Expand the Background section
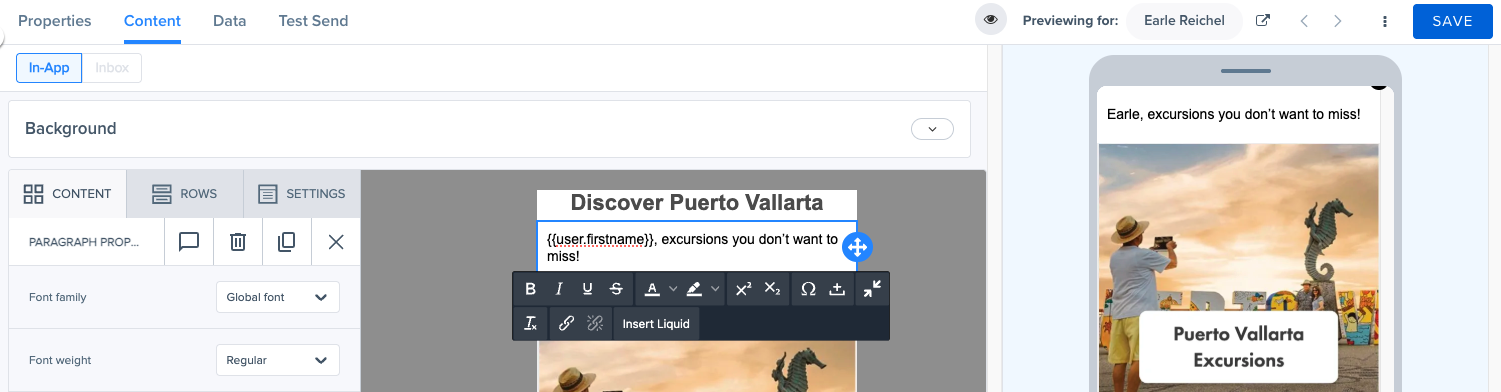The width and height of the screenshot is (1501, 392). coord(932,129)
